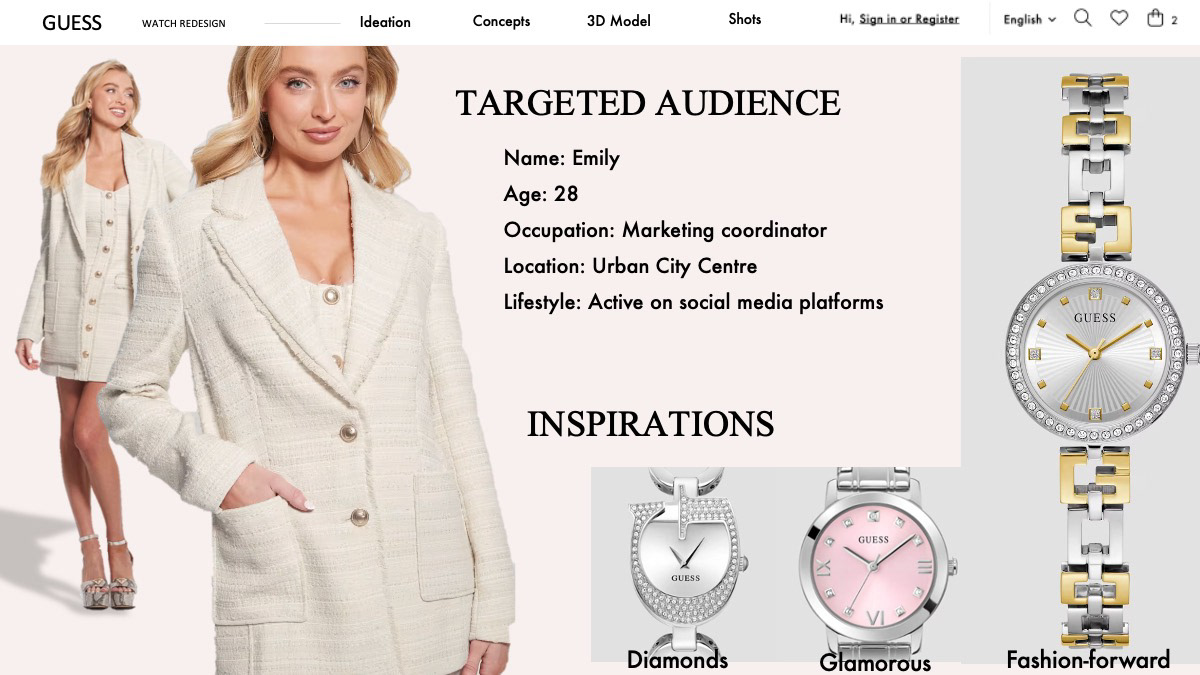Click the Glamorous caption text
Screen dimensions: 1200x675
(x=875, y=663)
